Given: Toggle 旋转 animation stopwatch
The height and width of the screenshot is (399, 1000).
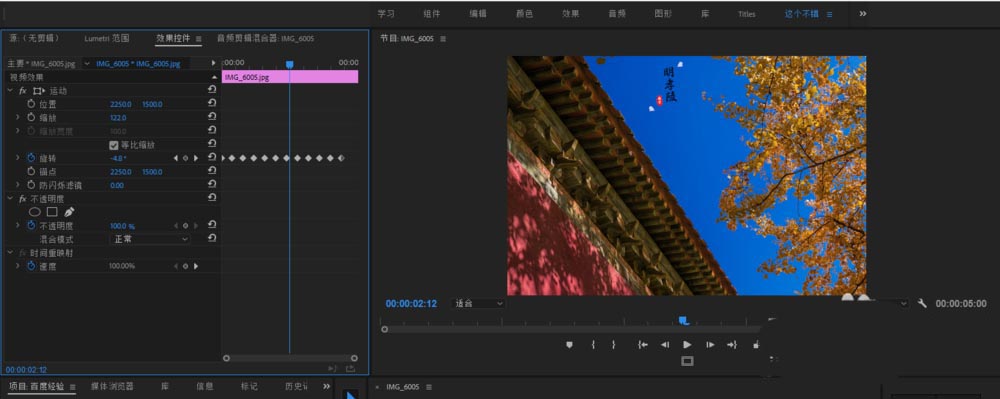Looking at the screenshot, I should (31, 157).
